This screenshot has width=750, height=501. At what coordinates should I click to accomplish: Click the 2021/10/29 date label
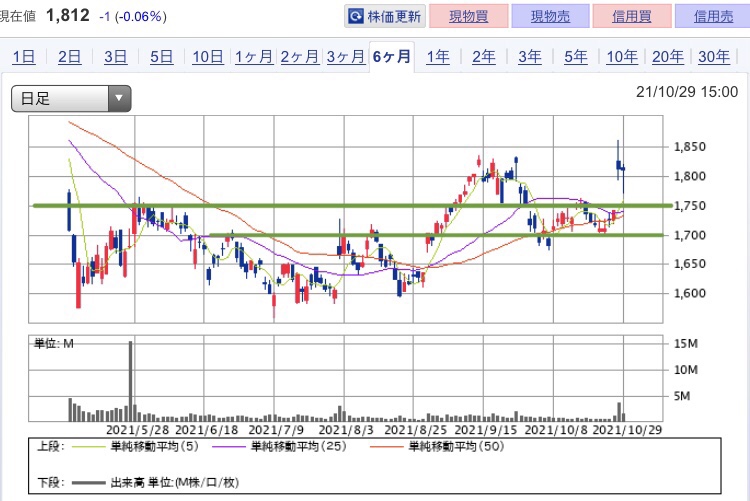coord(627,430)
